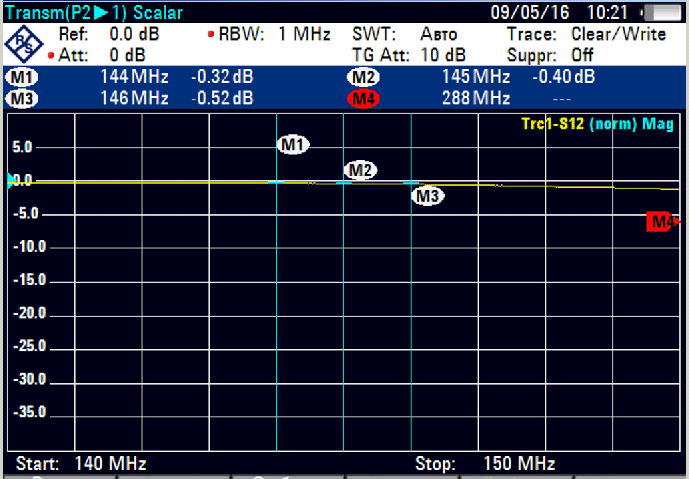689x479 pixels.
Task: Select the M2 marker badge in table
Action: coord(362,77)
